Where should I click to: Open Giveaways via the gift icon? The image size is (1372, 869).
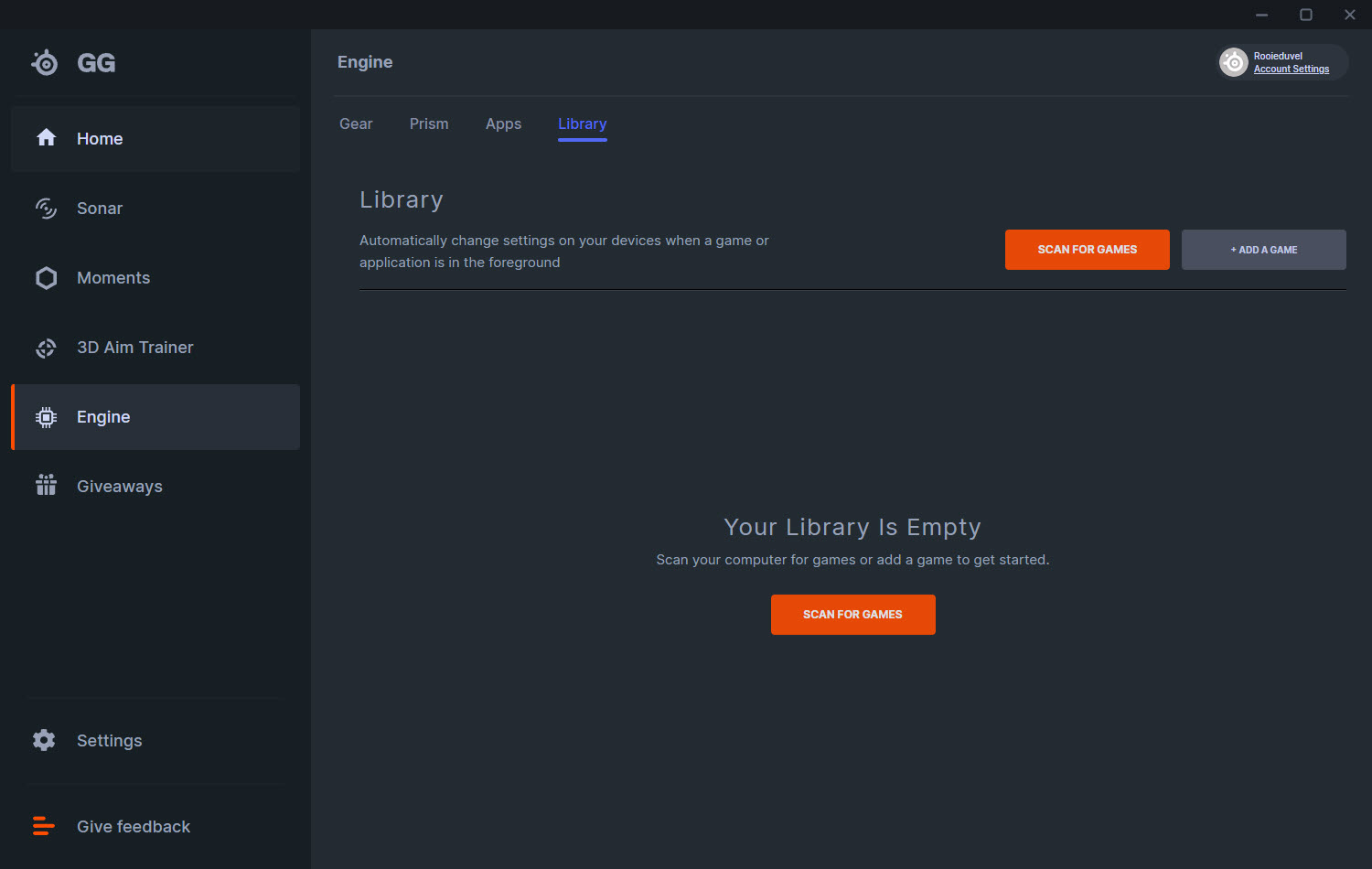pyautogui.click(x=46, y=486)
